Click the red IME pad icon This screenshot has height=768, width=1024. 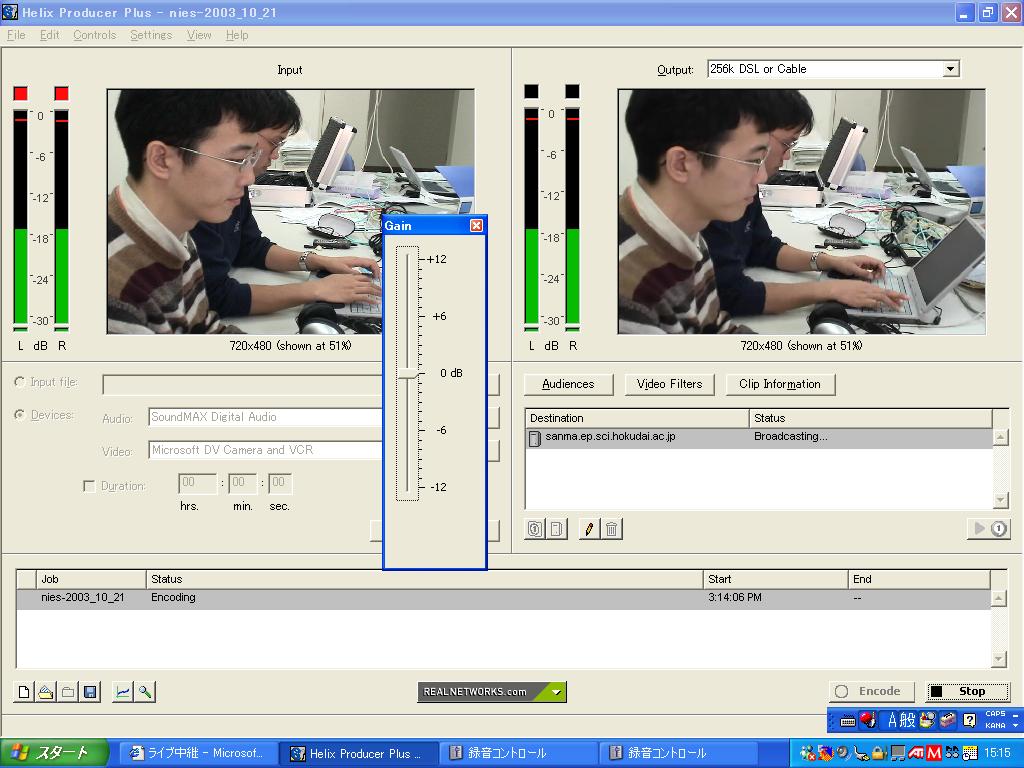point(867,720)
